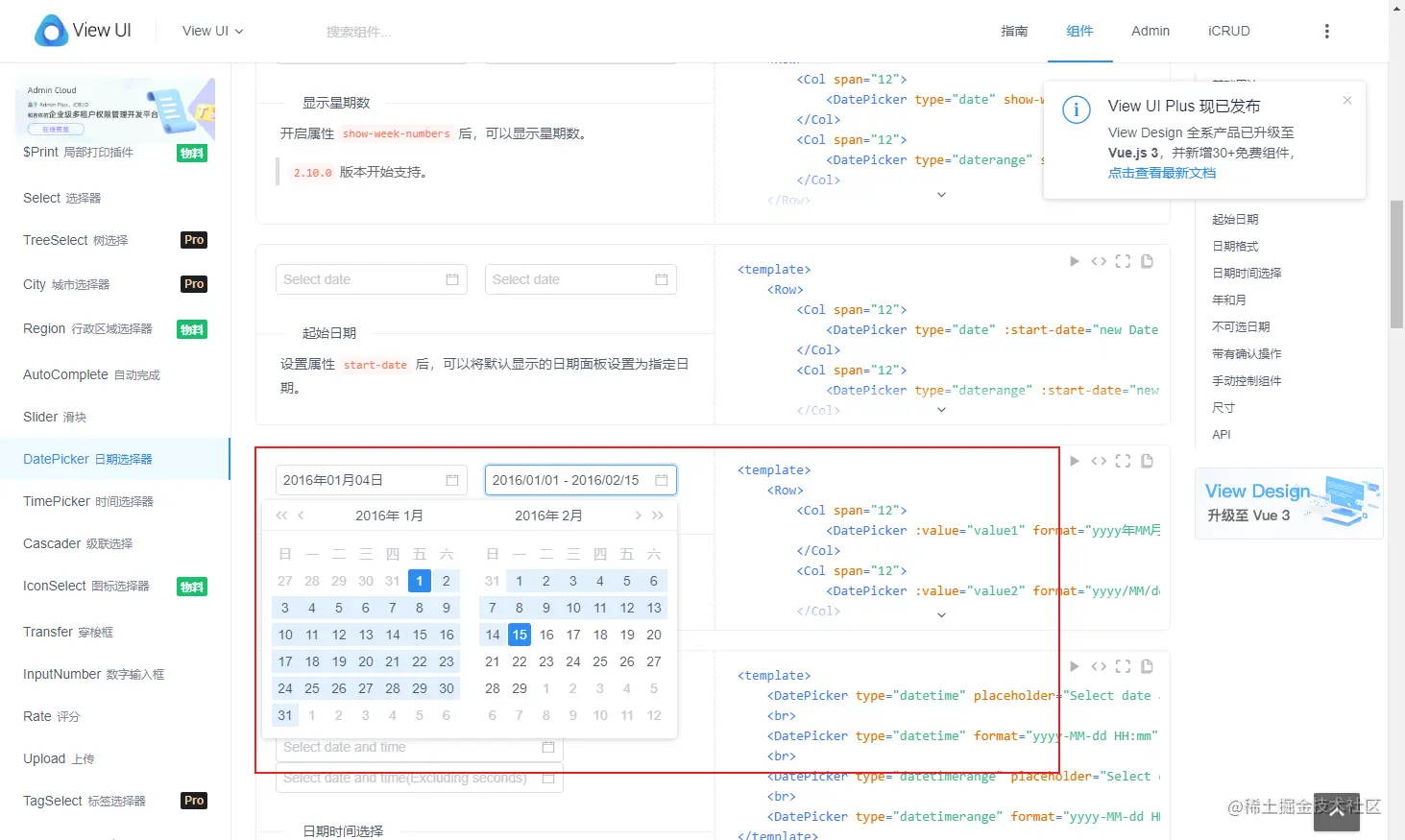Click the info icon in the notification
This screenshot has height=840, width=1405.
click(x=1077, y=109)
